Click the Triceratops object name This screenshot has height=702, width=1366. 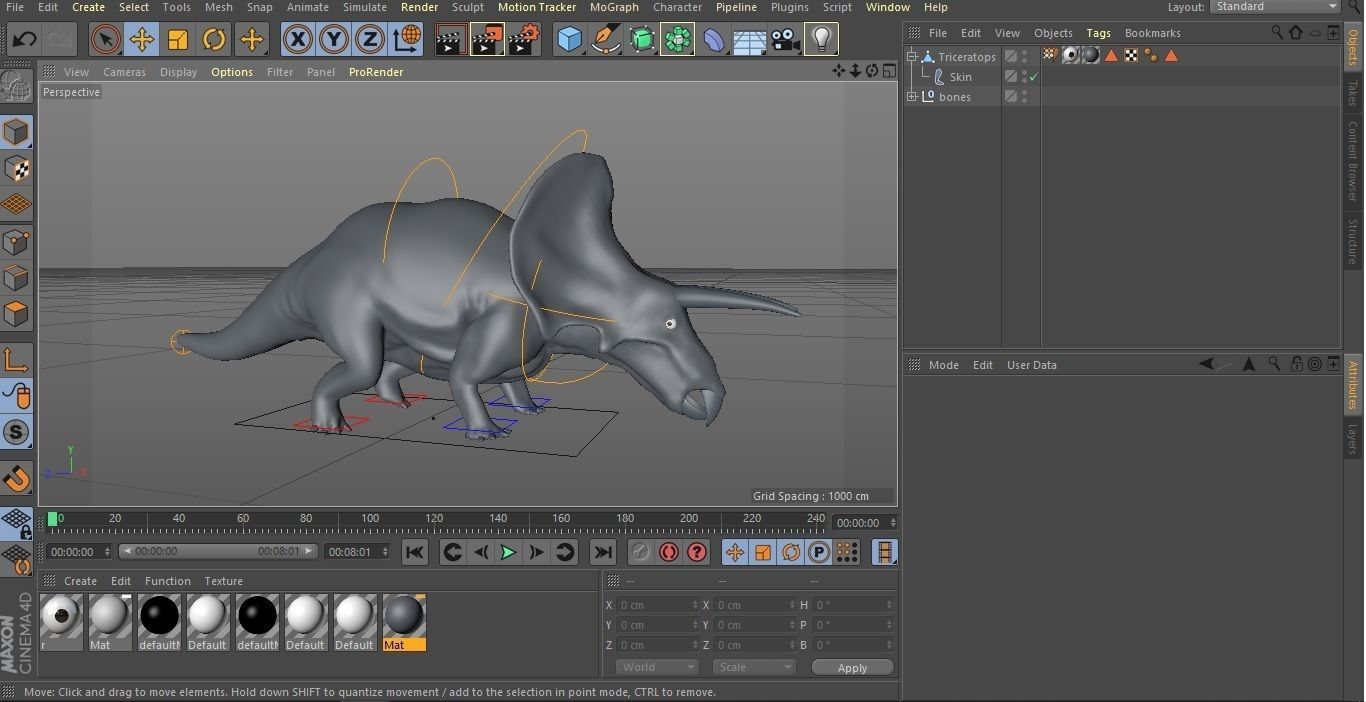966,57
